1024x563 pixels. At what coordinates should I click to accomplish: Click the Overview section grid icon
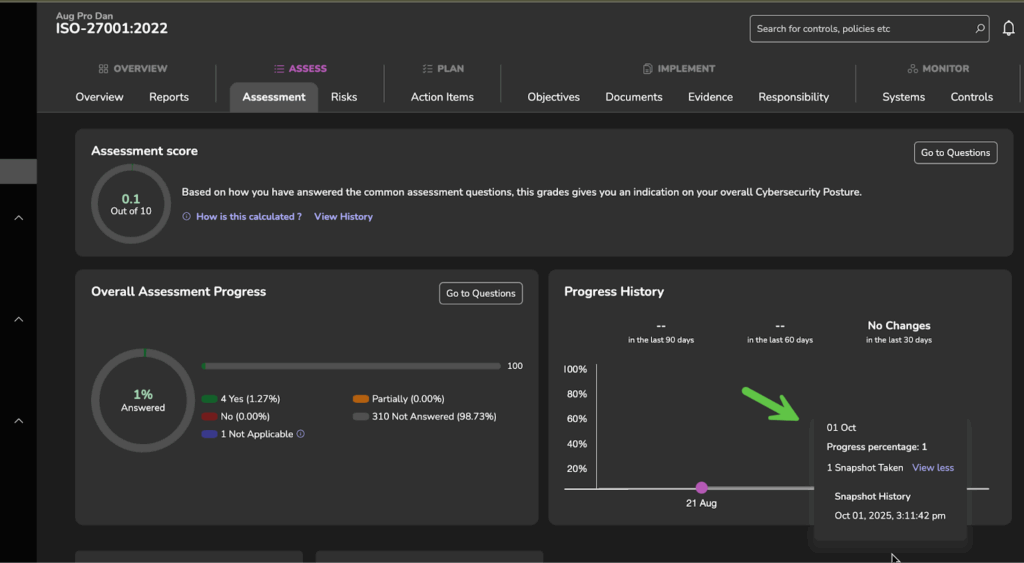[103, 69]
